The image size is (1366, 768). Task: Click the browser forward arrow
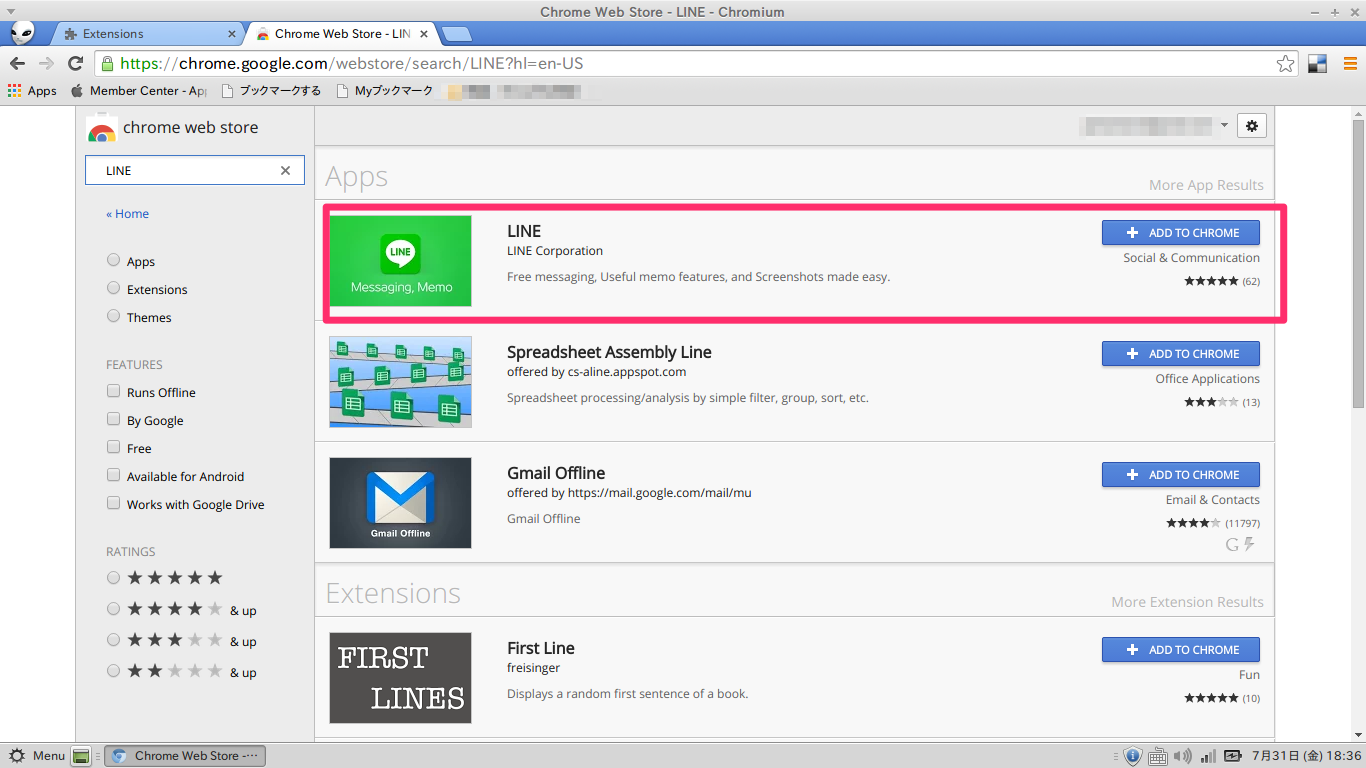pyautogui.click(x=46, y=63)
